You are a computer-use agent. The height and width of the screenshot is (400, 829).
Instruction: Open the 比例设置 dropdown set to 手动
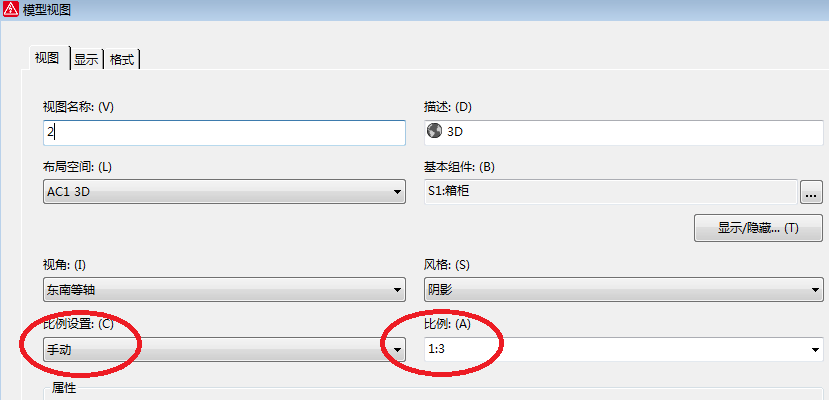(224, 349)
